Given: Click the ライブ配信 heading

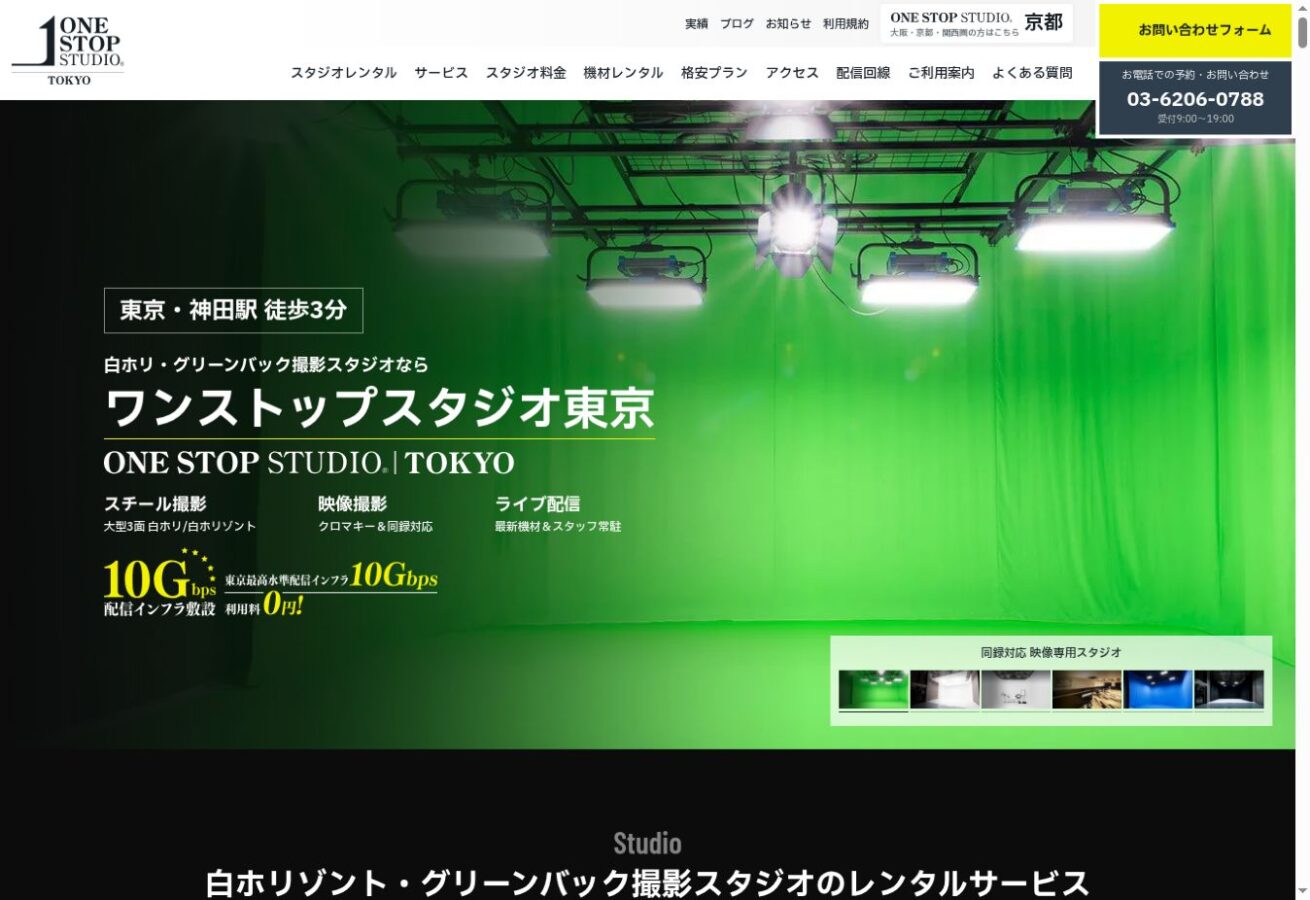Looking at the screenshot, I should tap(537, 504).
